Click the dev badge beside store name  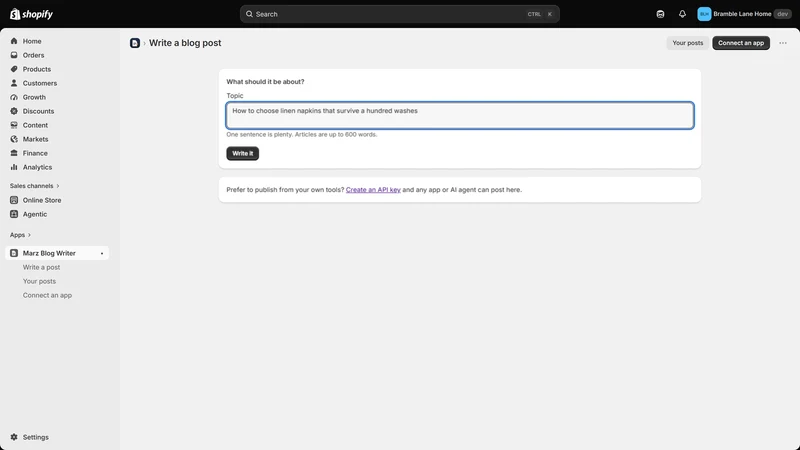(783, 14)
